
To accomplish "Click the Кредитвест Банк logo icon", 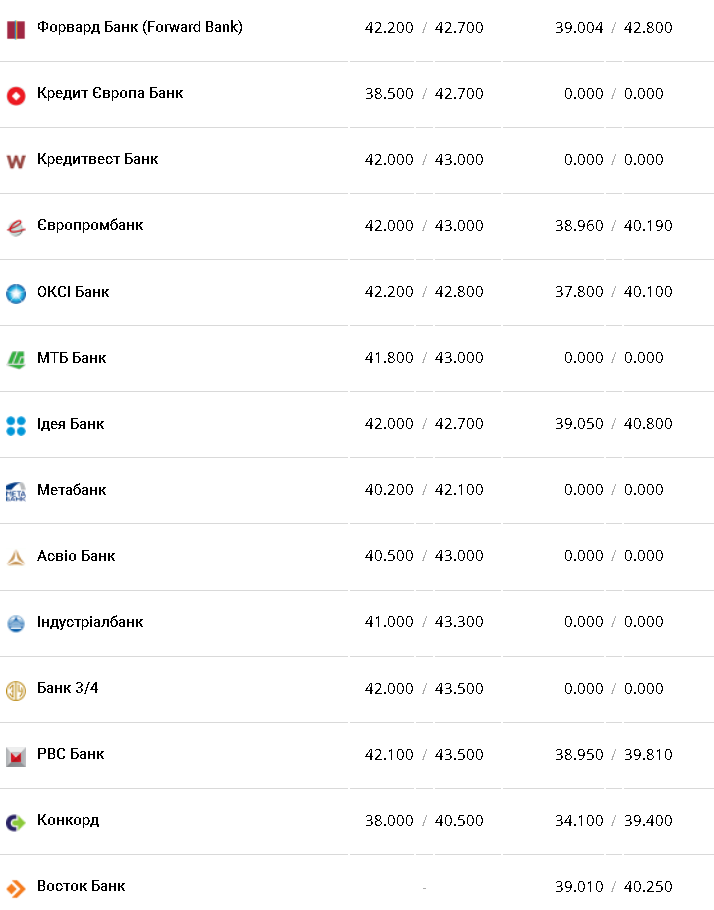I will [16, 161].
